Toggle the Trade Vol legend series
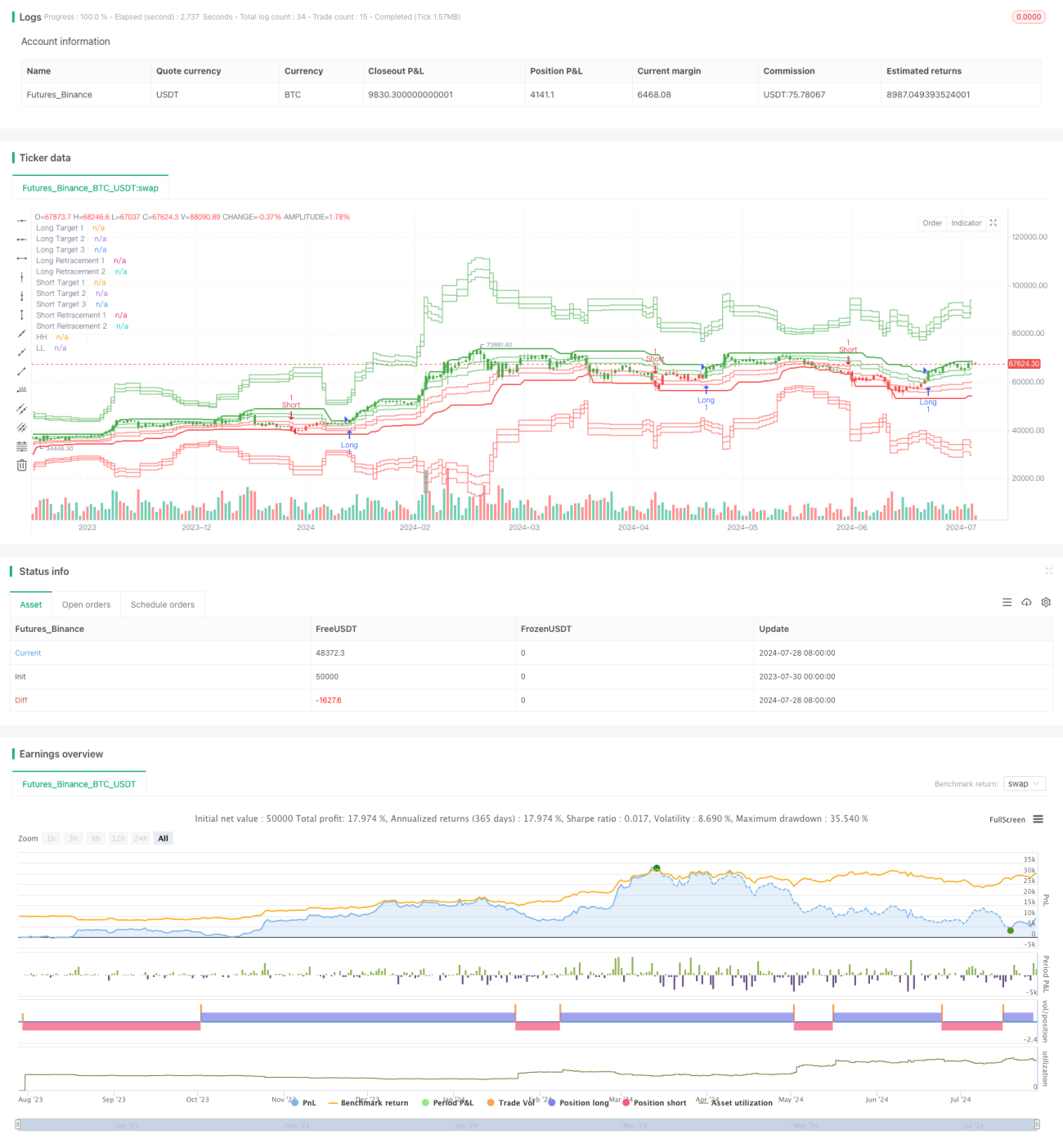This screenshot has height=1148, width=1063. [511, 1103]
